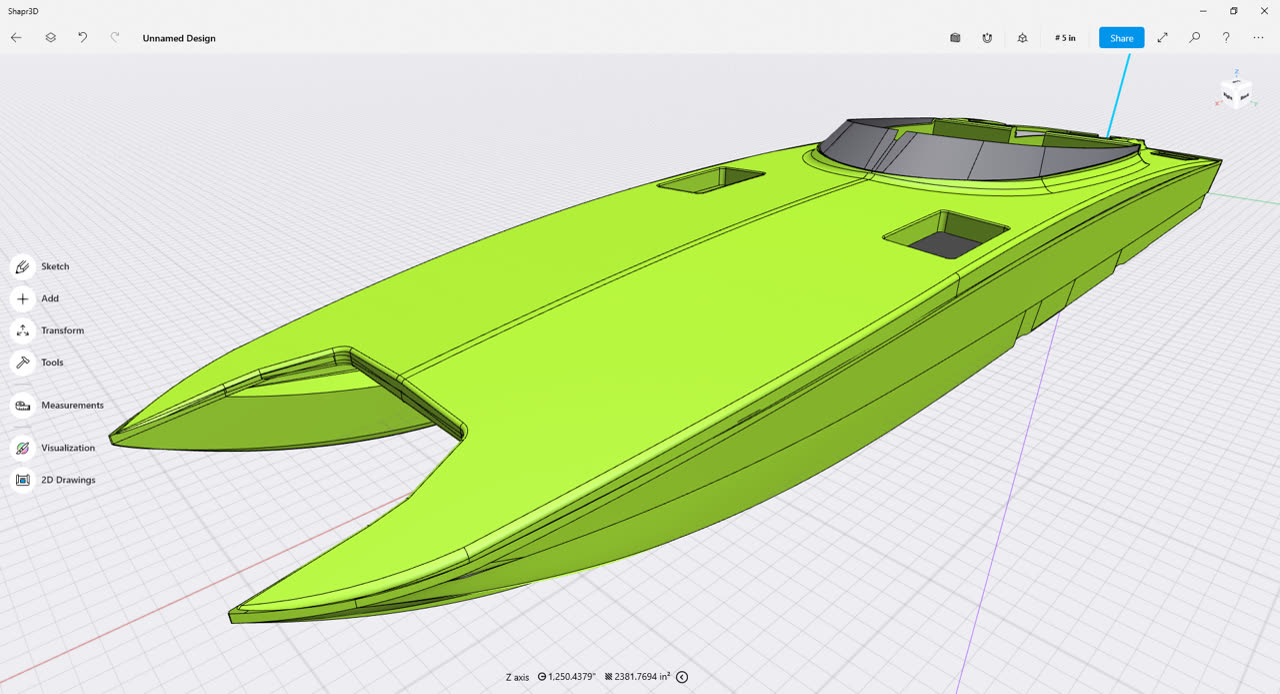
Task: Click the Add plus icon
Action: pyautogui.click(x=22, y=298)
